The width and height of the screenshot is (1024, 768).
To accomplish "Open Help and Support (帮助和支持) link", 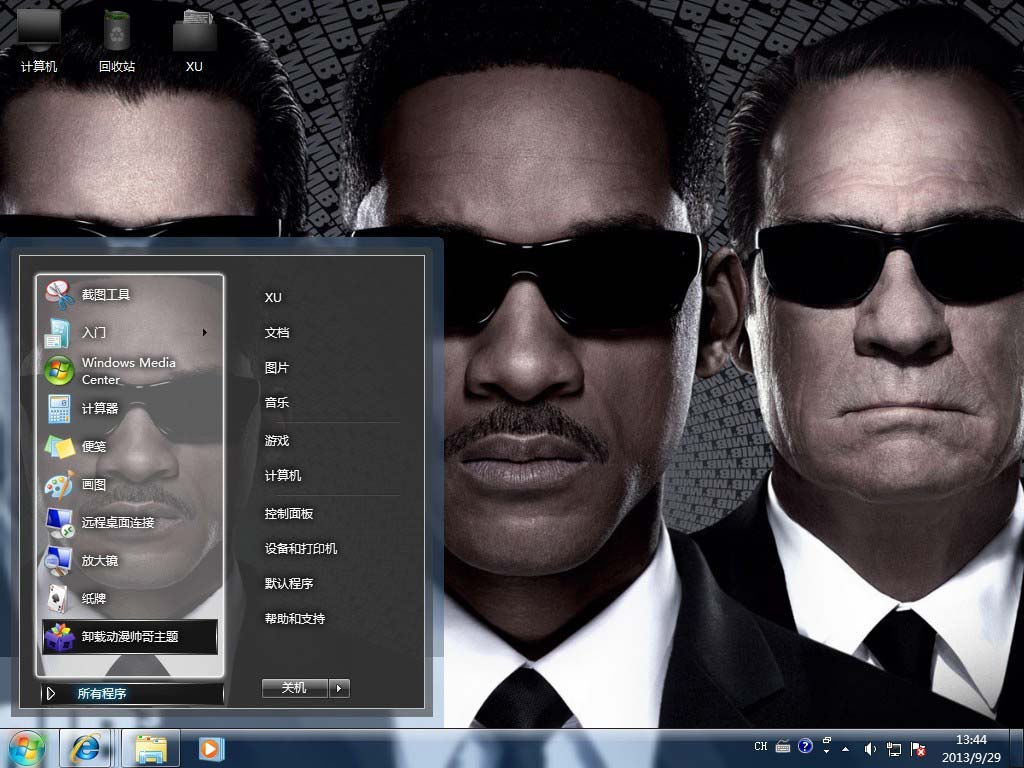I will tap(295, 619).
